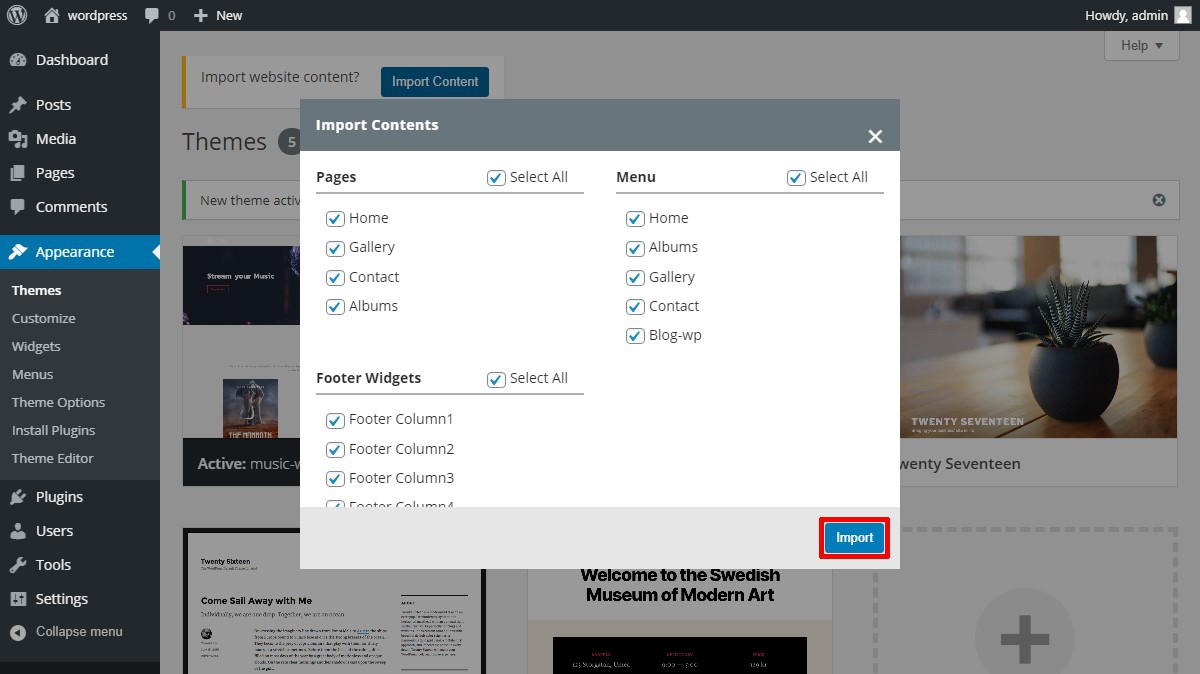Expand the Help dropdown tab

click(x=1141, y=45)
